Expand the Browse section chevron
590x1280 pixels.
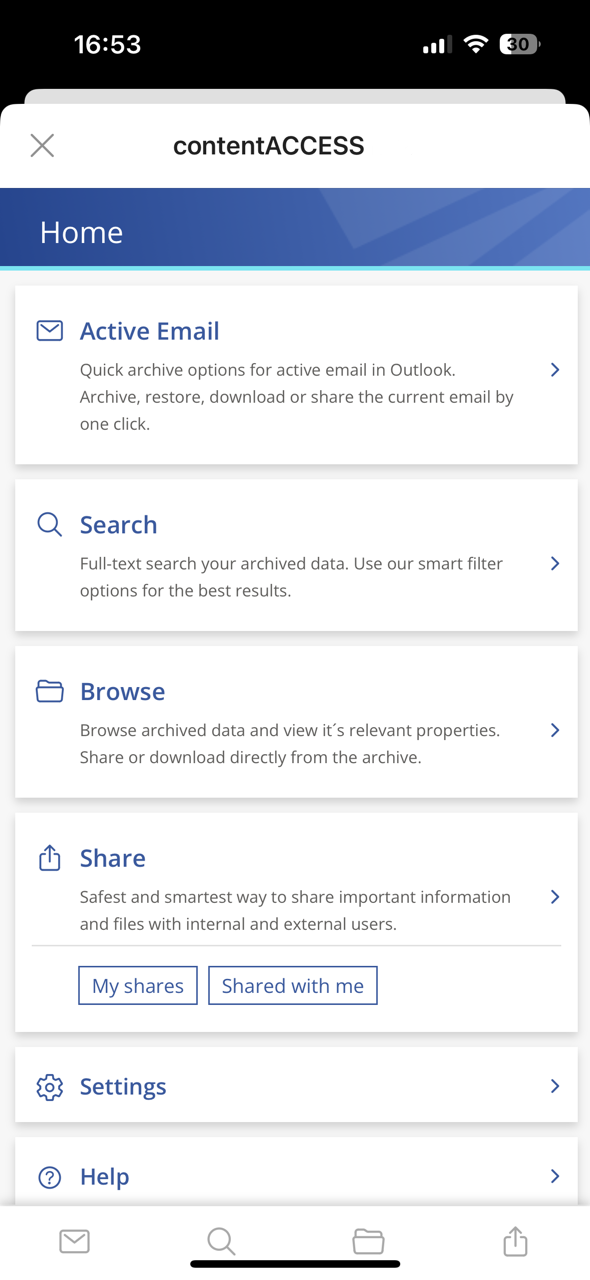coord(555,730)
